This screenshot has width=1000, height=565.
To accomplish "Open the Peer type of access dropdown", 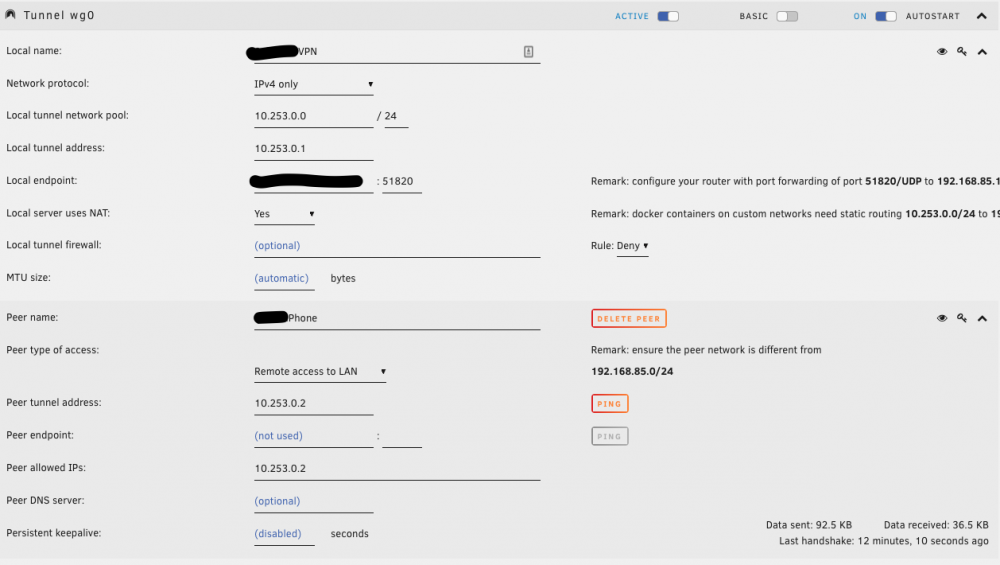I will [320, 371].
